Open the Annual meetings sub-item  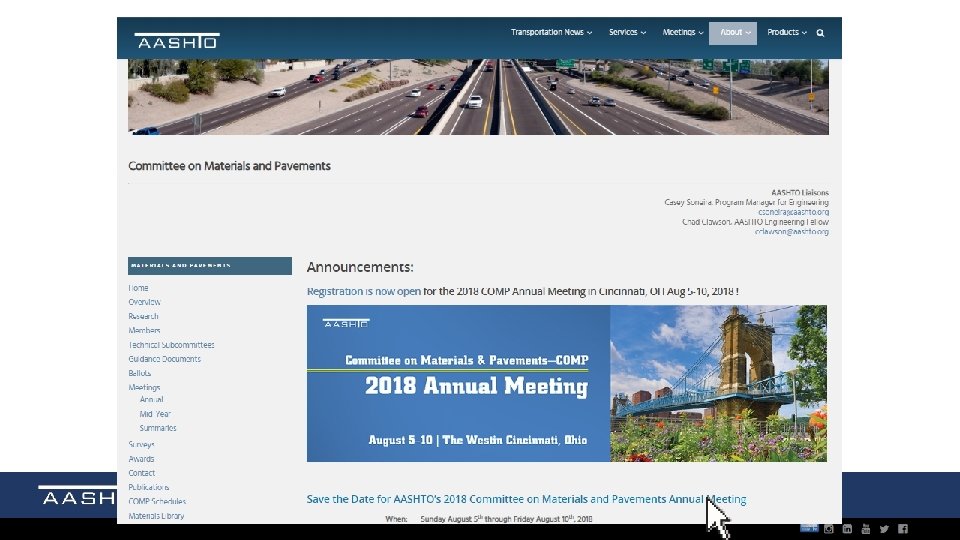coord(151,399)
